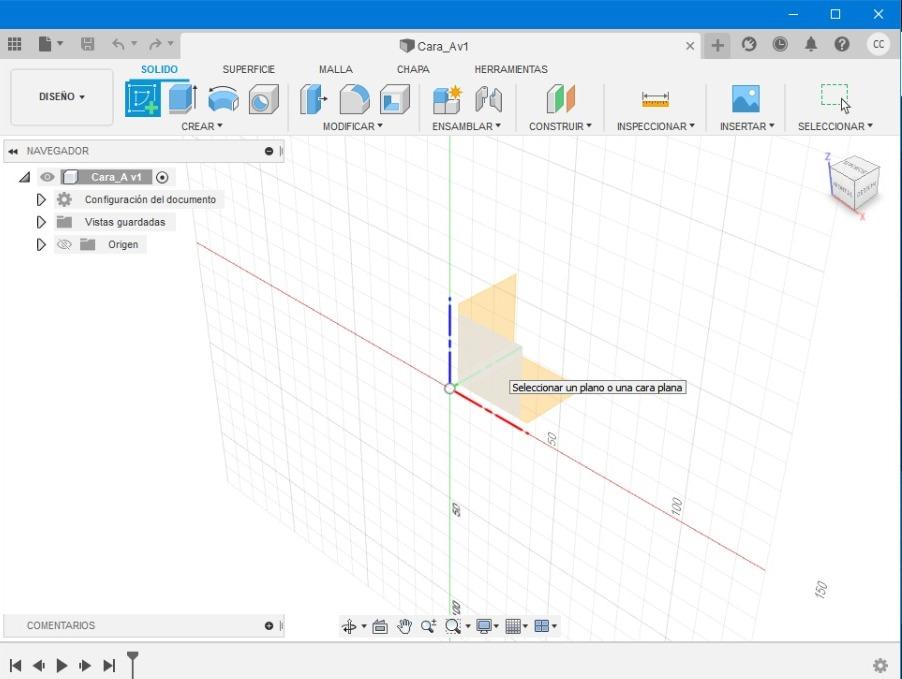Show the hidden Origen folder
This screenshot has height=679, width=902.
click(64, 245)
